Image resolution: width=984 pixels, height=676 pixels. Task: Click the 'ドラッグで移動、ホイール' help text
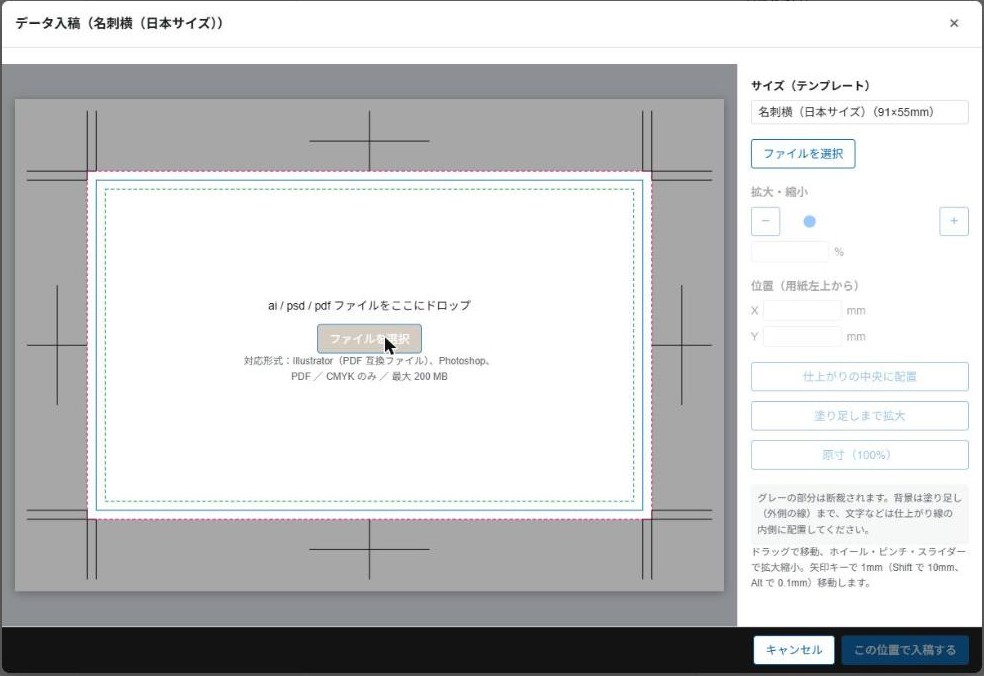pyautogui.click(x=859, y=567)
